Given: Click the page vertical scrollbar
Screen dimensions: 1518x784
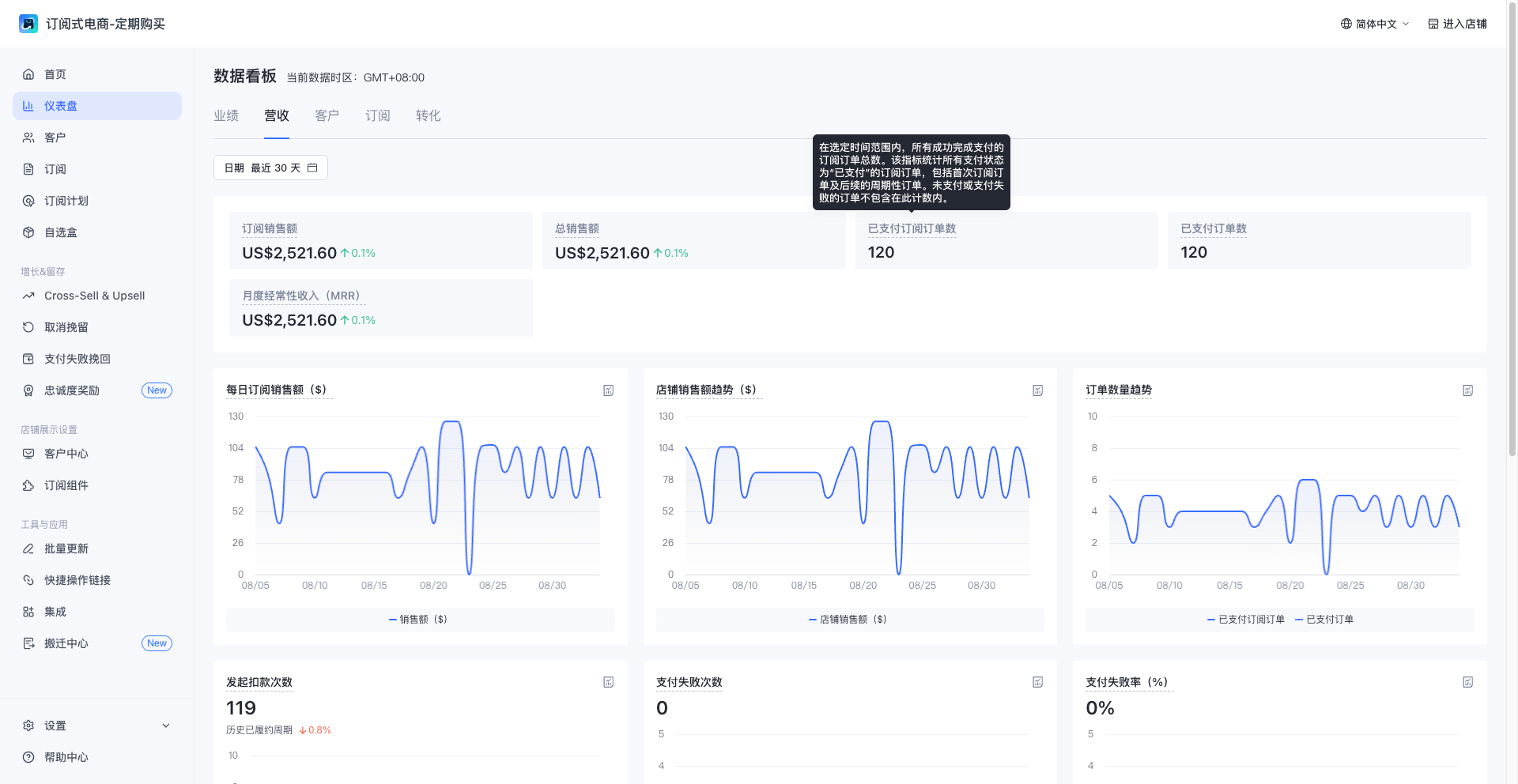Looking at the screenshot, I should [x=1512, y=229].
